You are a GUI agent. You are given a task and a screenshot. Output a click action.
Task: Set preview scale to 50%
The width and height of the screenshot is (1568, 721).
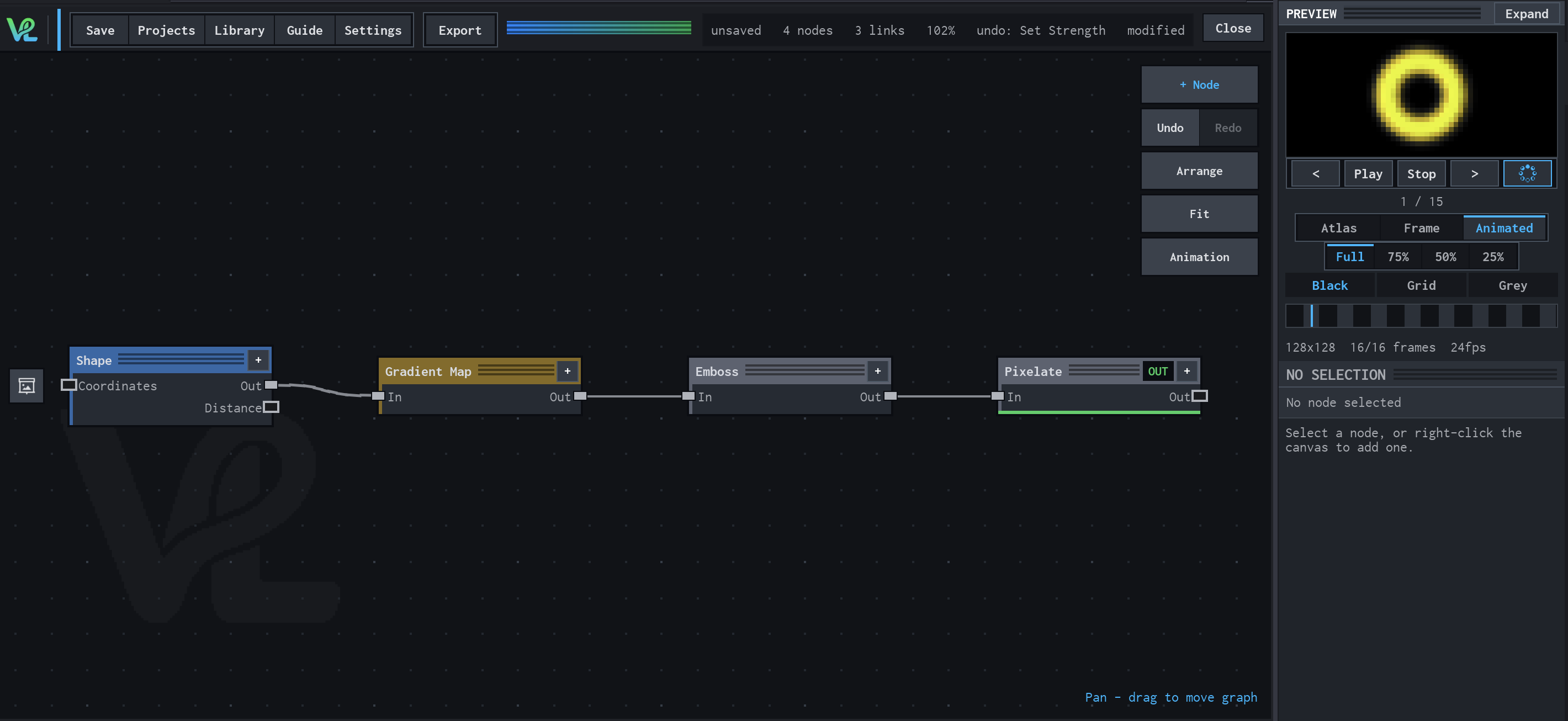(1445, 257)
